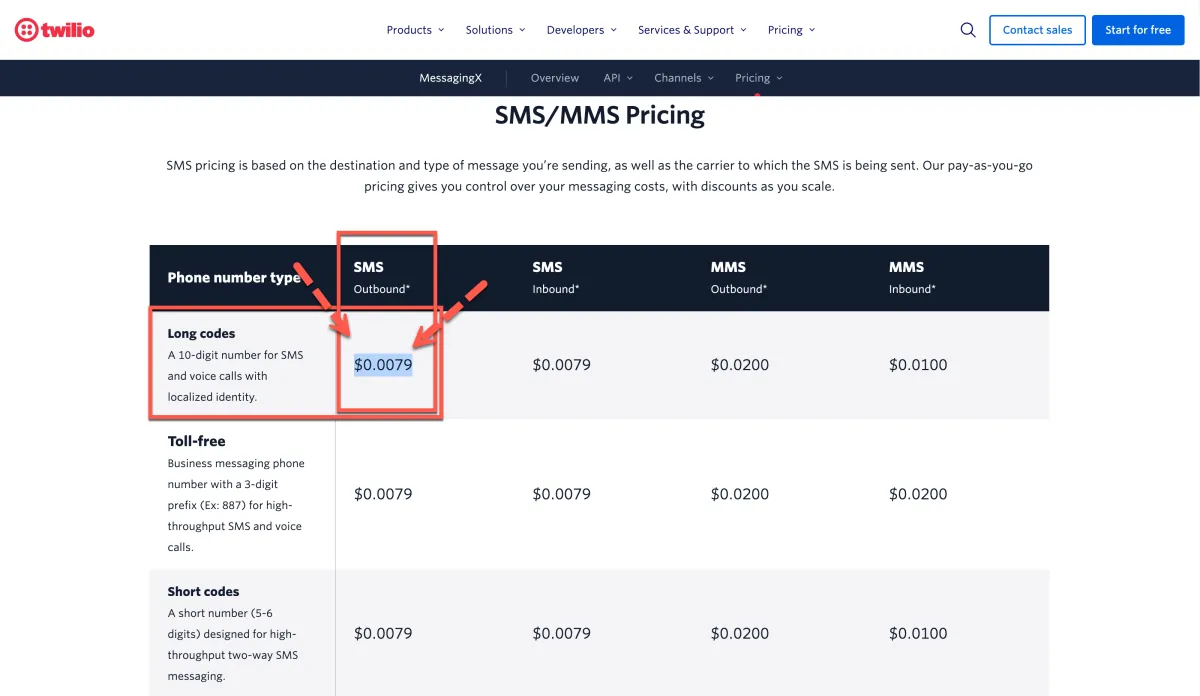
Task: Open the search magnifier icon
Action: point(968,30)
